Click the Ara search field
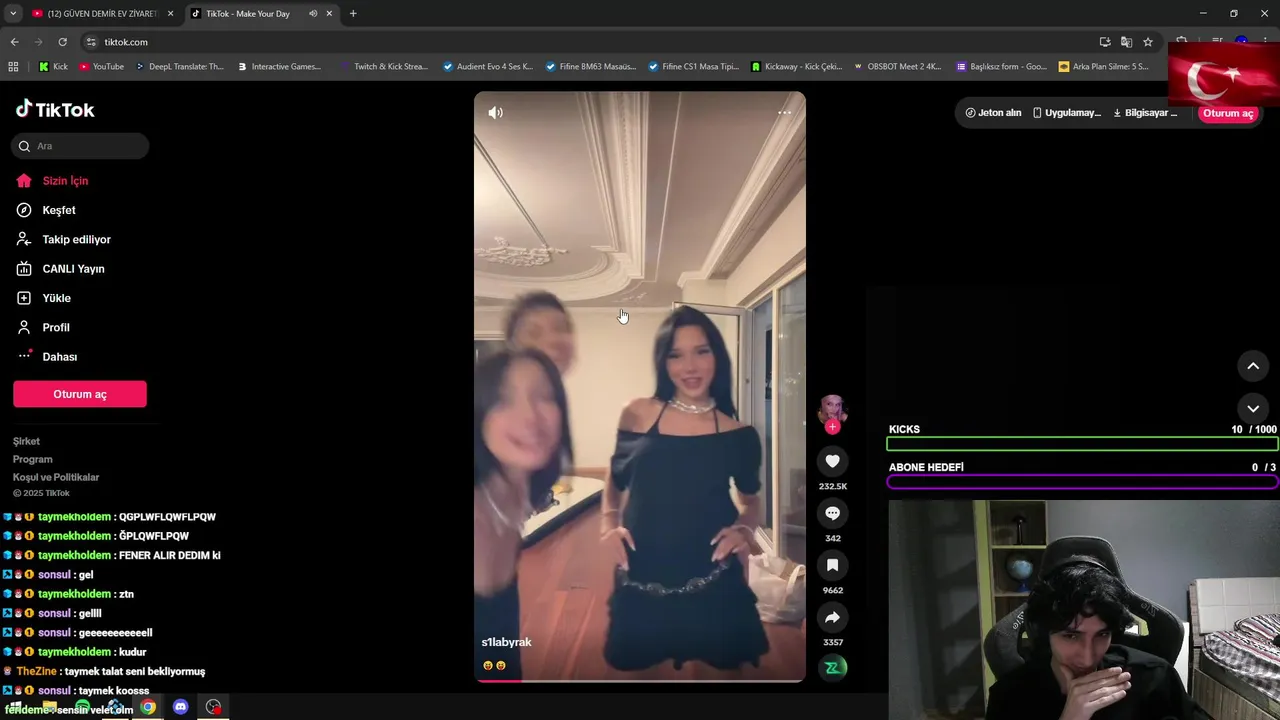The width and height of the screenshot is (1280, 720). [x=80, y=146]
